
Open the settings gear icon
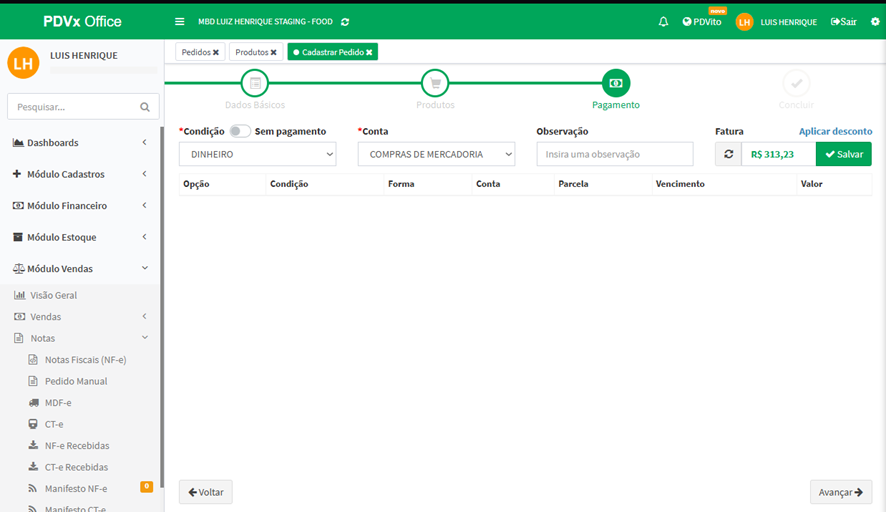click(875, 21)
